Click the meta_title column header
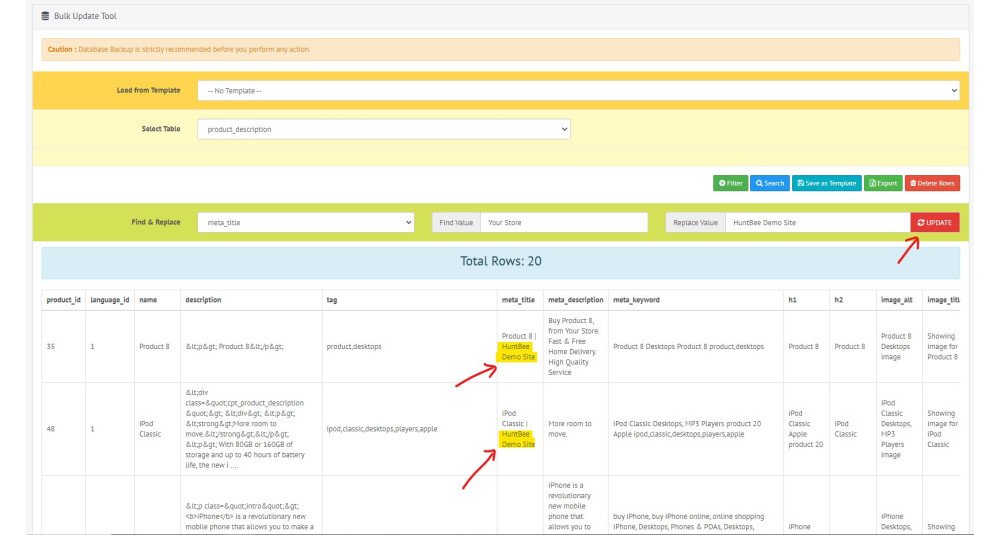 pos(518,300)
